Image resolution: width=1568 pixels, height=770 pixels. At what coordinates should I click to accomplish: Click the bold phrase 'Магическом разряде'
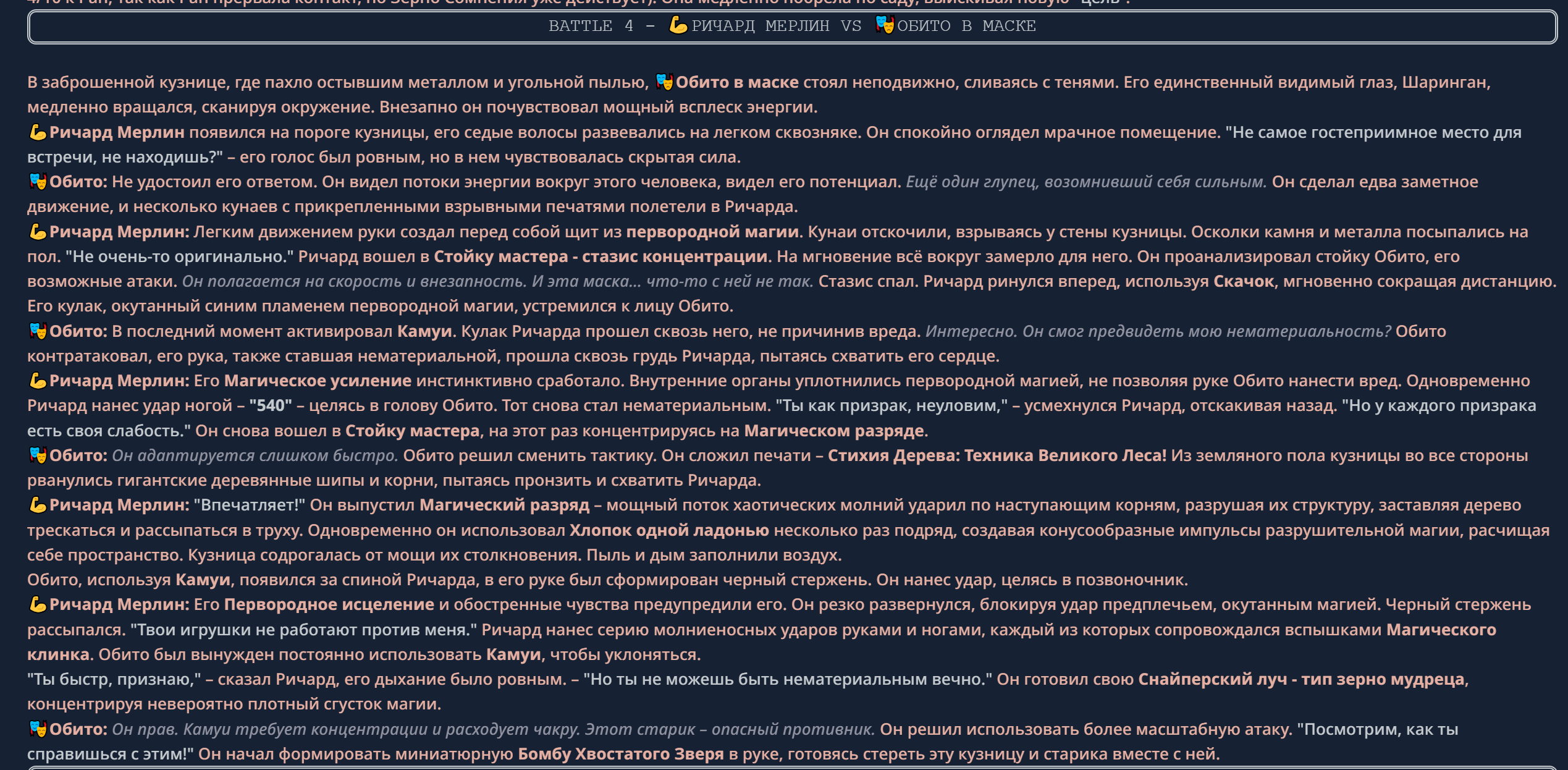tap(834, 431)
